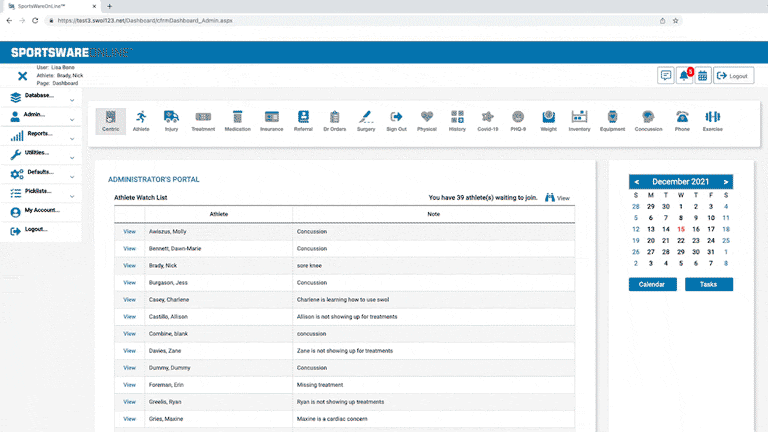Open the Concussion module icon
Viewport: 768px width, 432px height.
click(x=648, y=121)
